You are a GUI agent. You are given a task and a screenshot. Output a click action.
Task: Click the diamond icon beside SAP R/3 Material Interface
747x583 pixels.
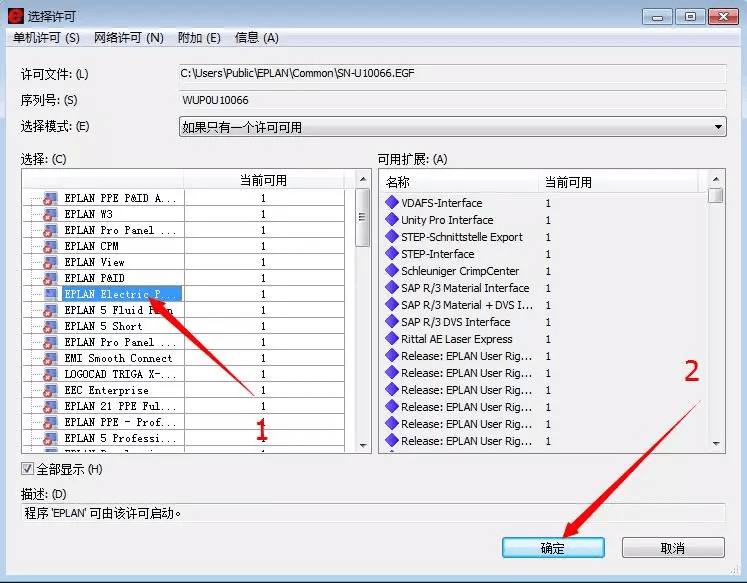click(x=392, y=287)
